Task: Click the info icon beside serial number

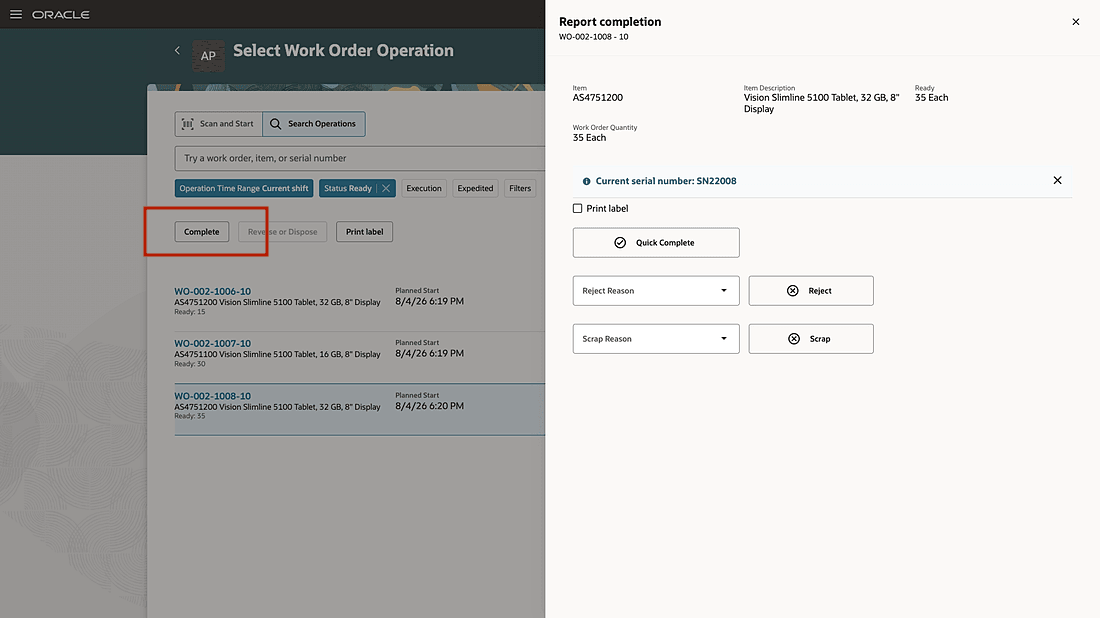Action: click(586, 181)
